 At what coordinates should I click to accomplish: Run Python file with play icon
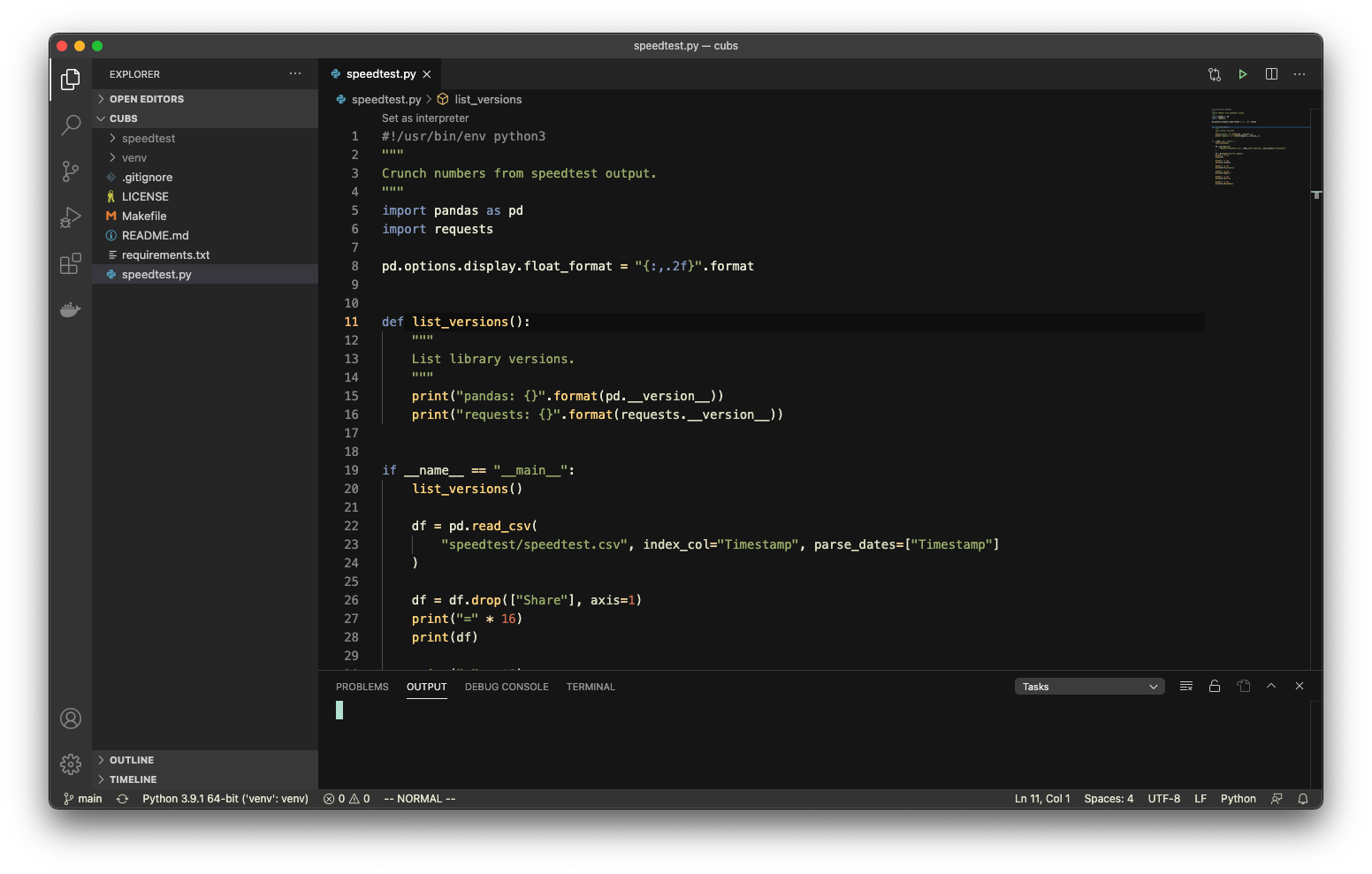(1242, 74)
